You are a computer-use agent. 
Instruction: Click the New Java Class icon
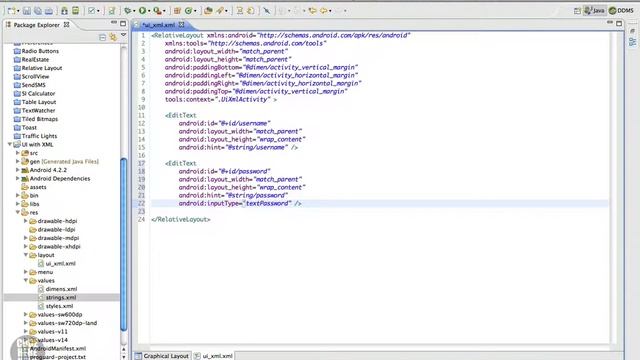[x=189, y=11]
